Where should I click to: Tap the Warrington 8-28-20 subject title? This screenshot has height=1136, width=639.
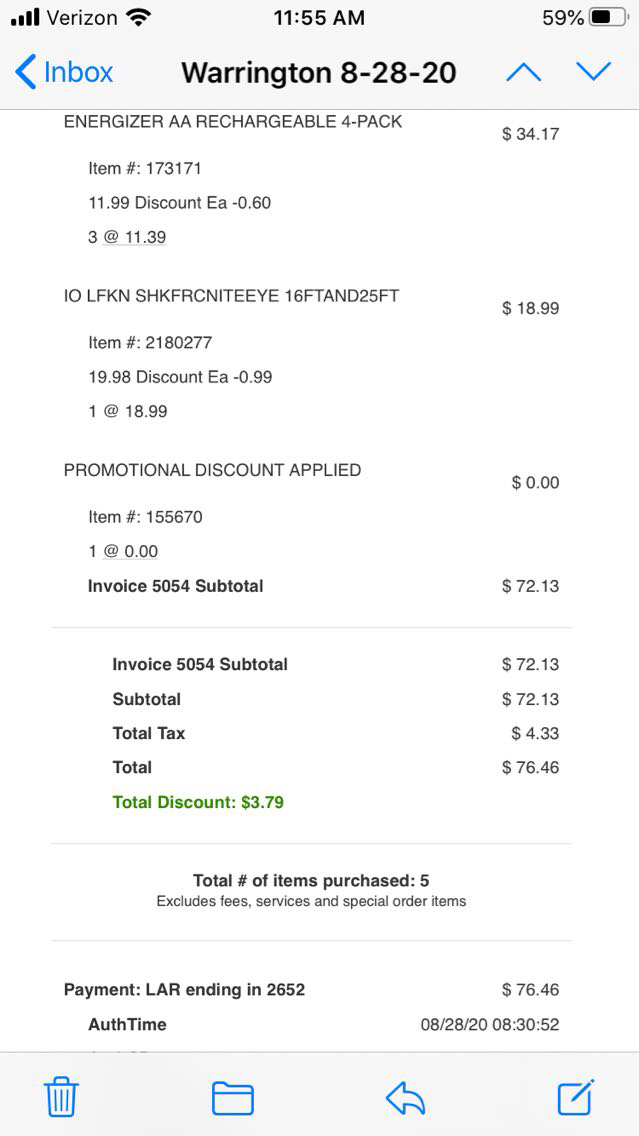point(318,73)
